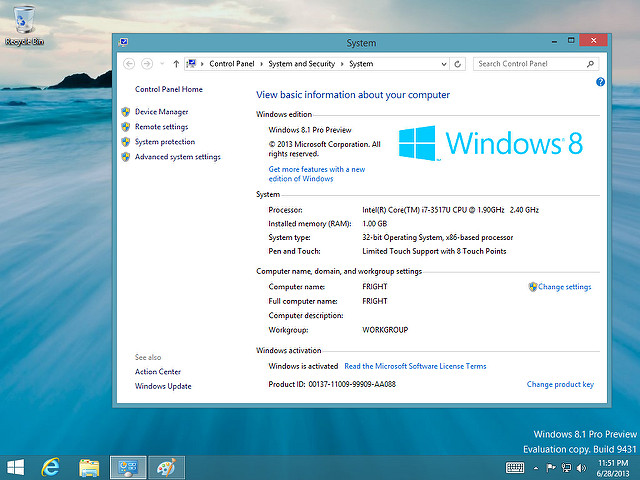Click the computer icon in address bar

(x=191, y=63)
